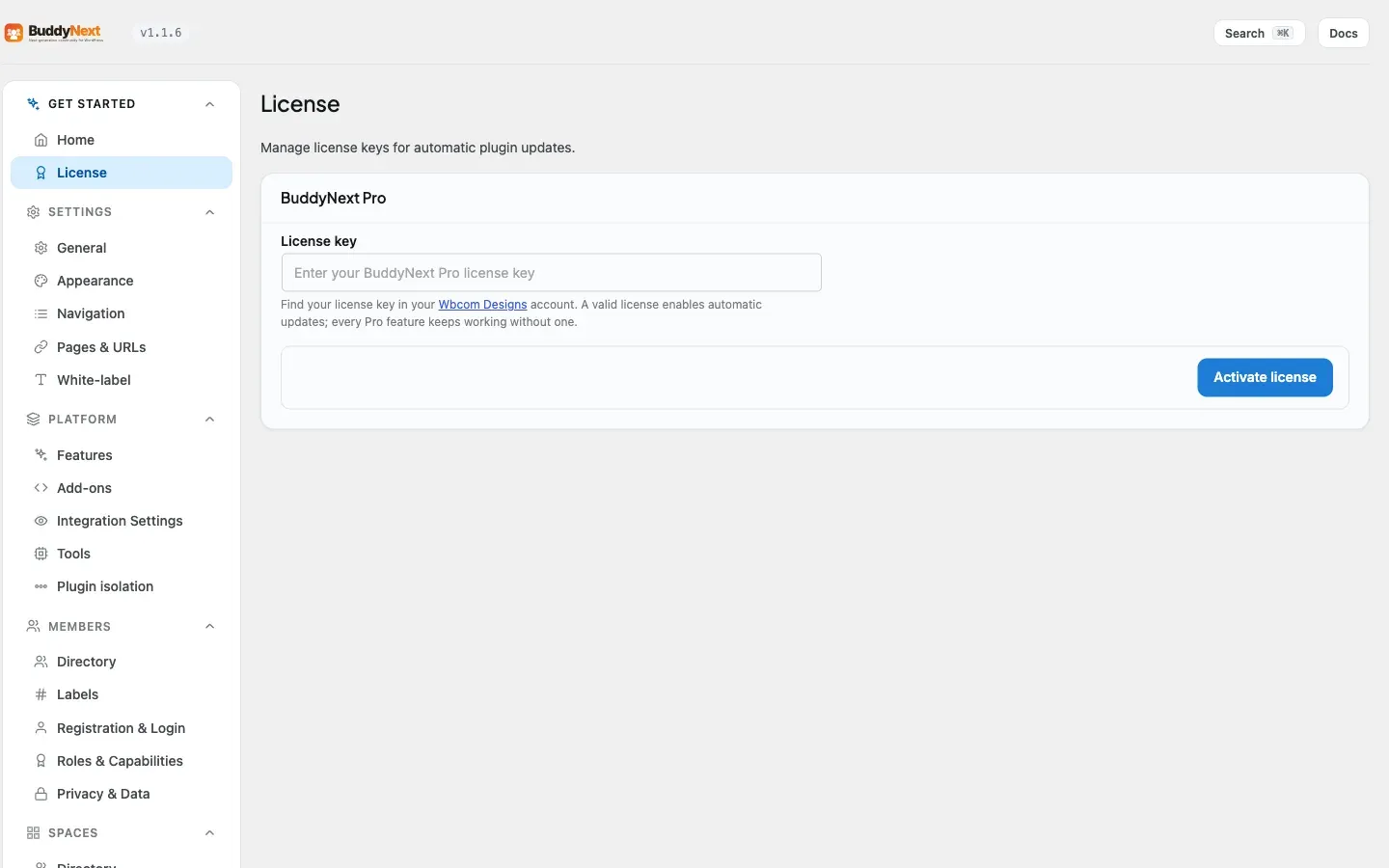Open the Members Directory page
The height and width of the screenshot is (868, 1389).
pos(122,662)
